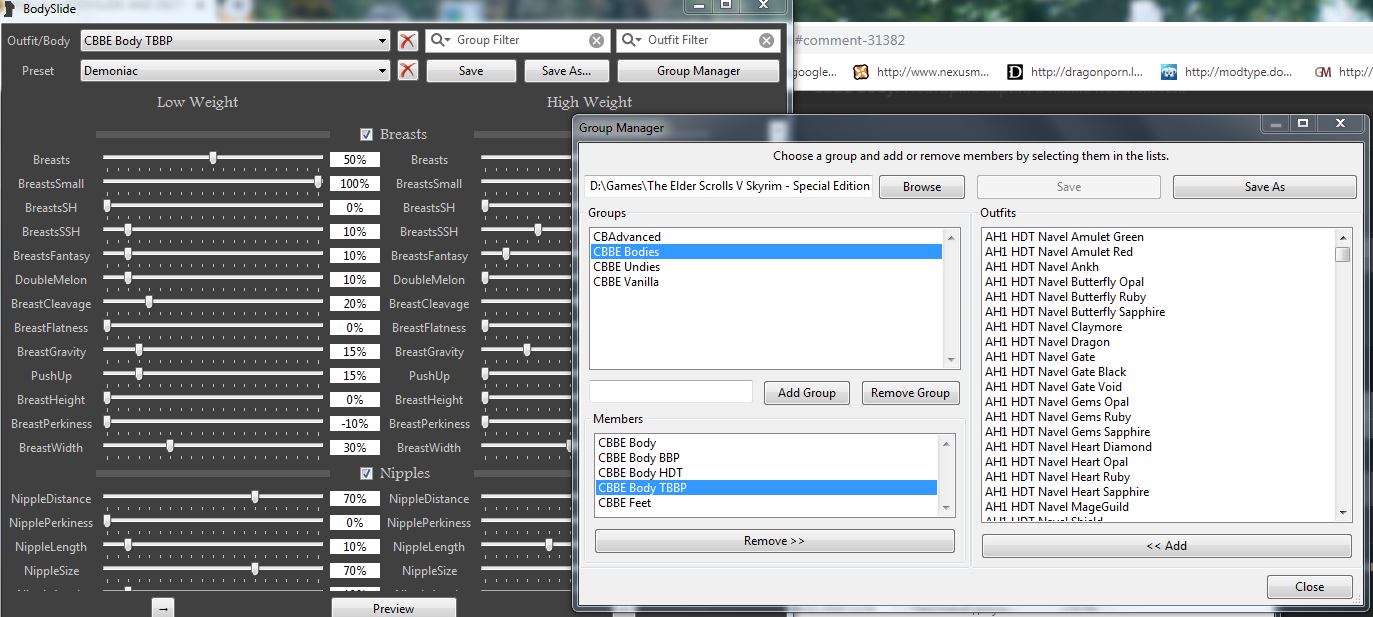Toggle the Nipples category checkbox
Screen dimensions: 1373x617
pyautogui.click(x=367, y=473)
